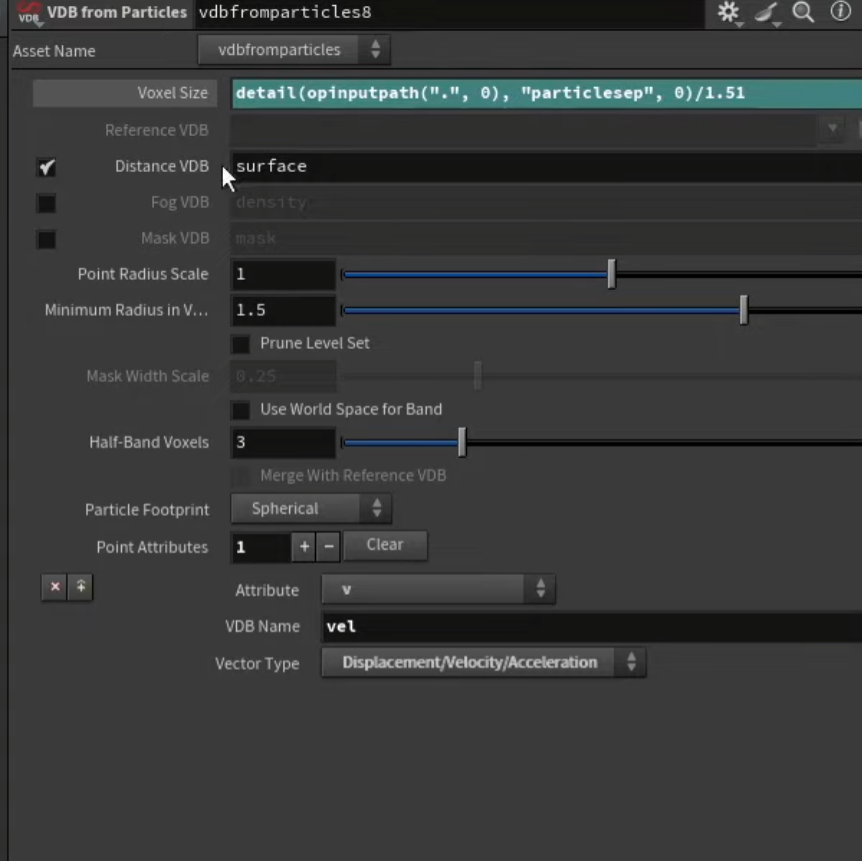Add a point attribute with plus button
The image size is (862, 861).
click(x=304, y=547)
